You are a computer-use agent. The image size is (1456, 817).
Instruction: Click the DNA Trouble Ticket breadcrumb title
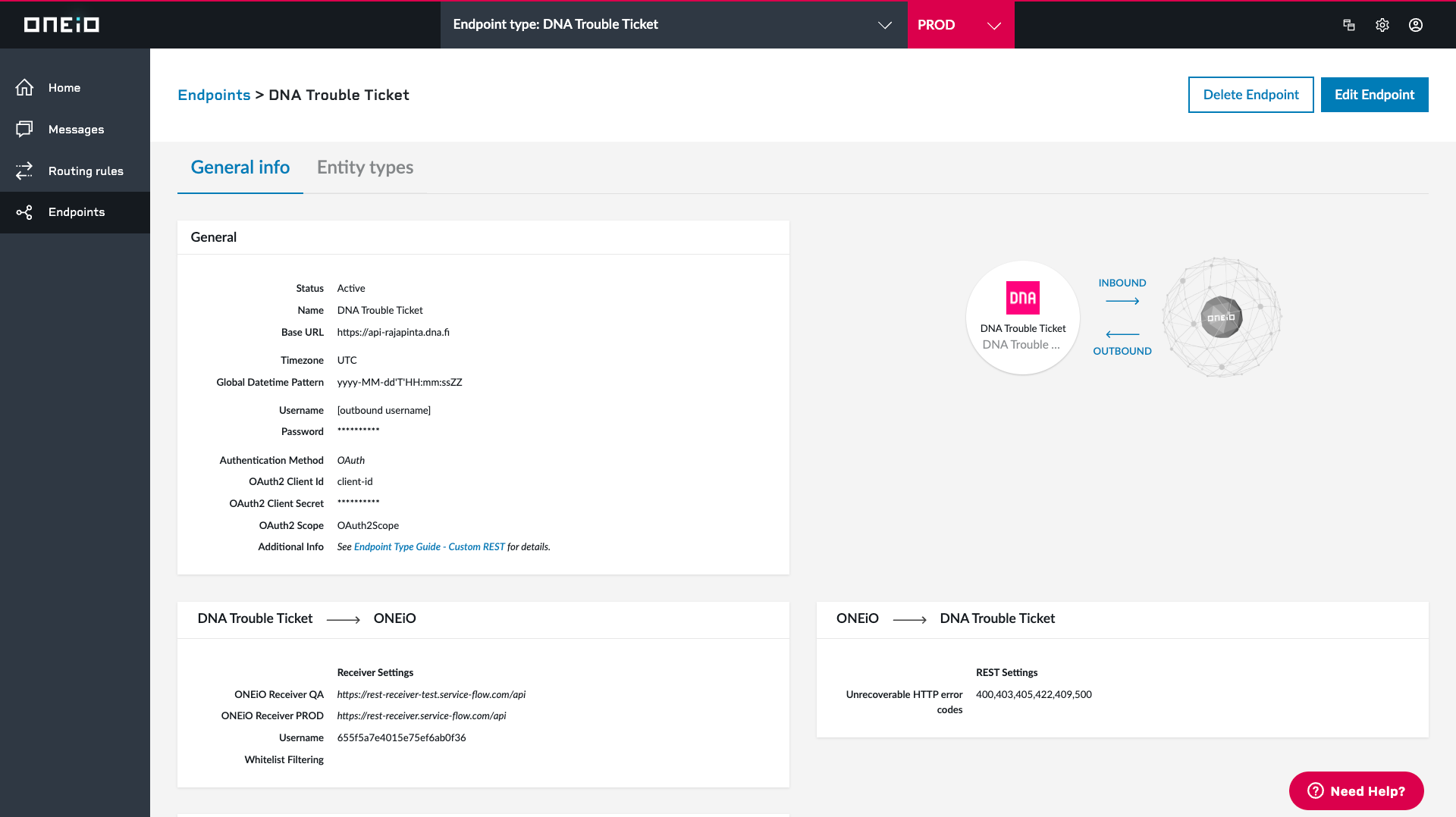tap(339, 95)
